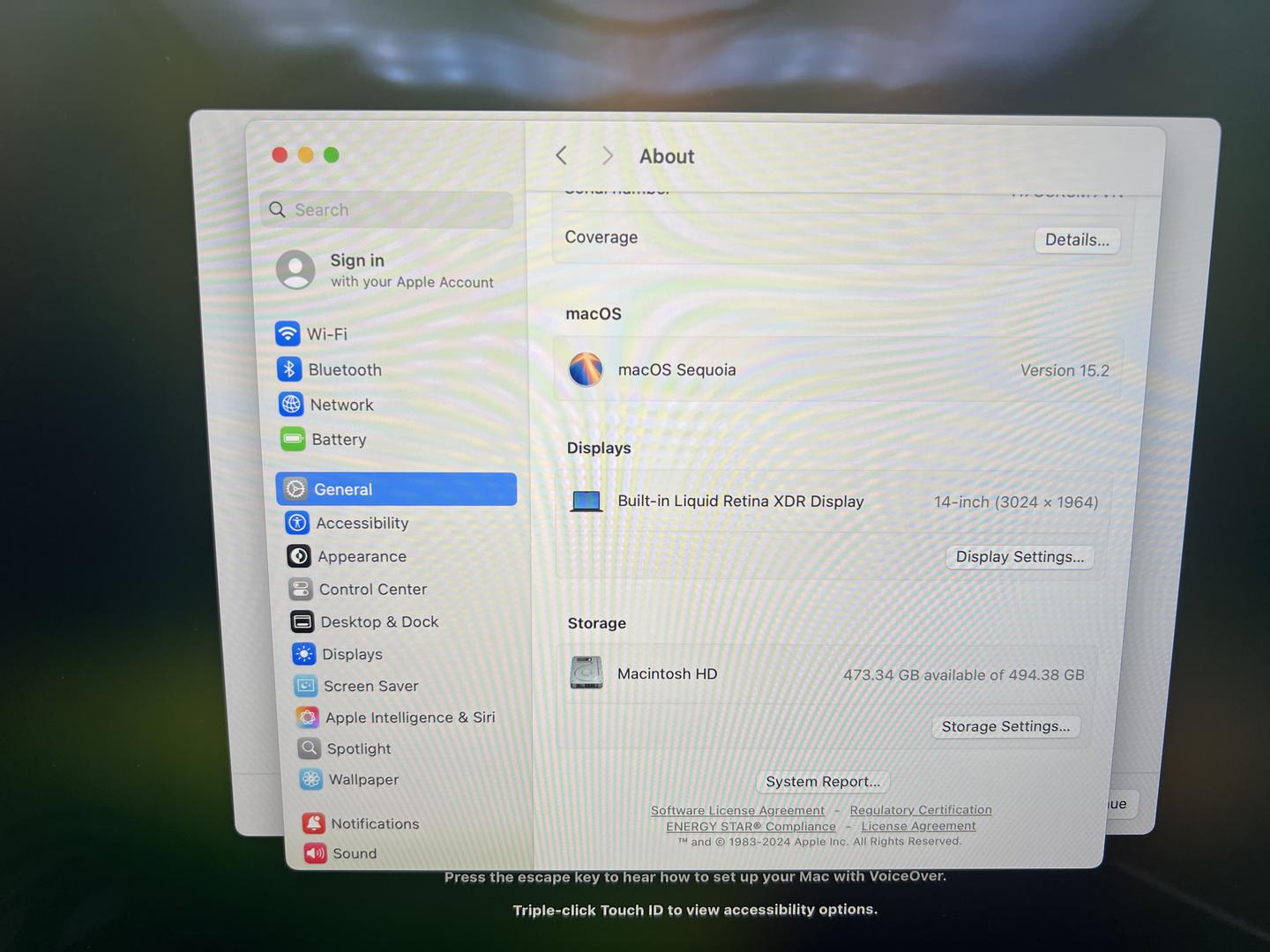Open ENERGY STAR Compliance link
The width and height of the screenshot is (1270, 952).
point(751,826)
